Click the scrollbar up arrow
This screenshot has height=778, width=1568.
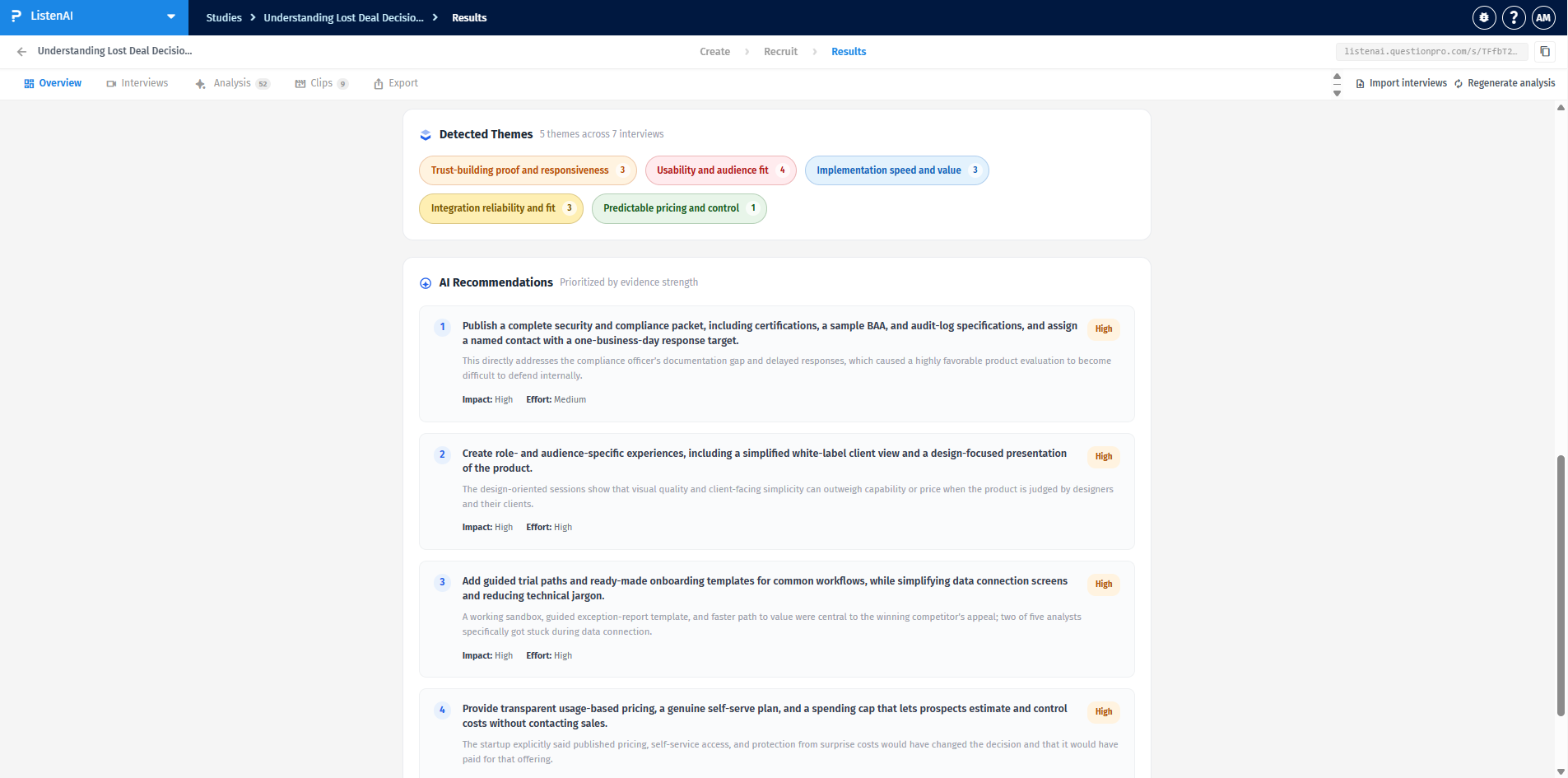tap(1561, 107)
